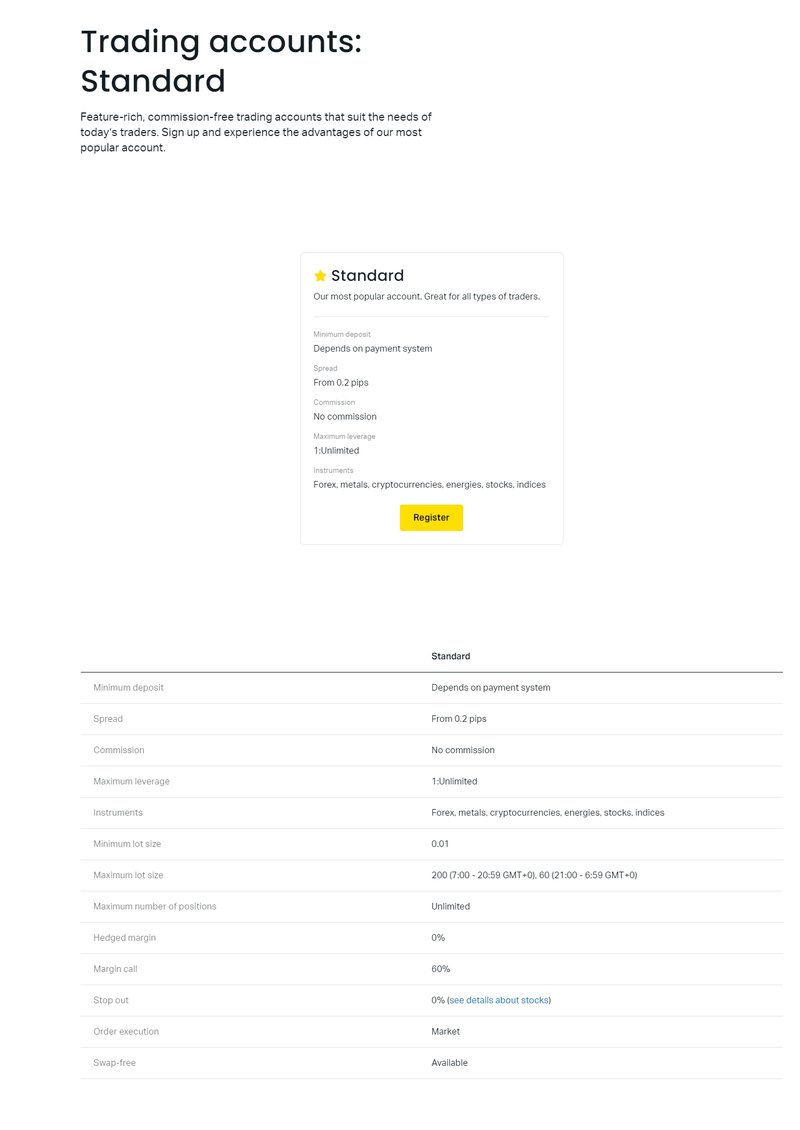The image size is (800, 1130).
Task: Click the intro paragraph starting 'Feature-rich, commission-free'
Action: tap(256, 132)
